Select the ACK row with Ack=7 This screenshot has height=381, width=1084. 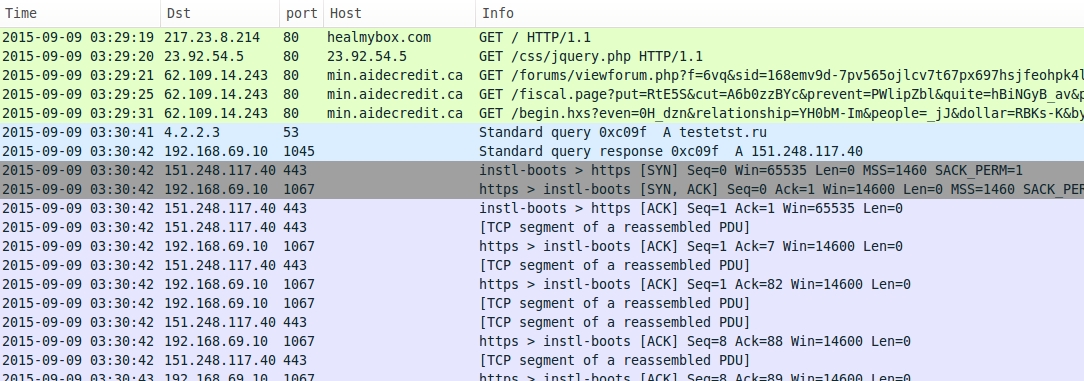[x=542, y=247]
